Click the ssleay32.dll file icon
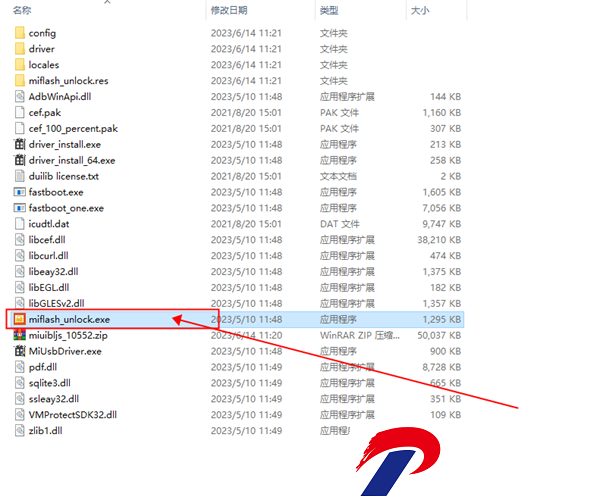600x503 pixels. point(20,399)
